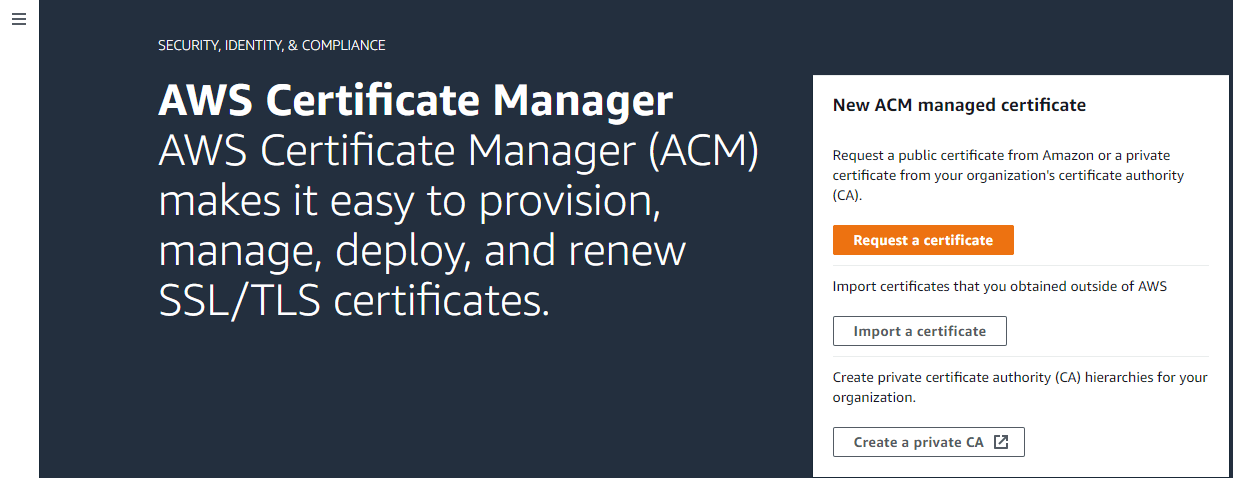Click the '(CA).' text in the request description
This screenshot has width=1233, height=478.
tap(847, 195)
